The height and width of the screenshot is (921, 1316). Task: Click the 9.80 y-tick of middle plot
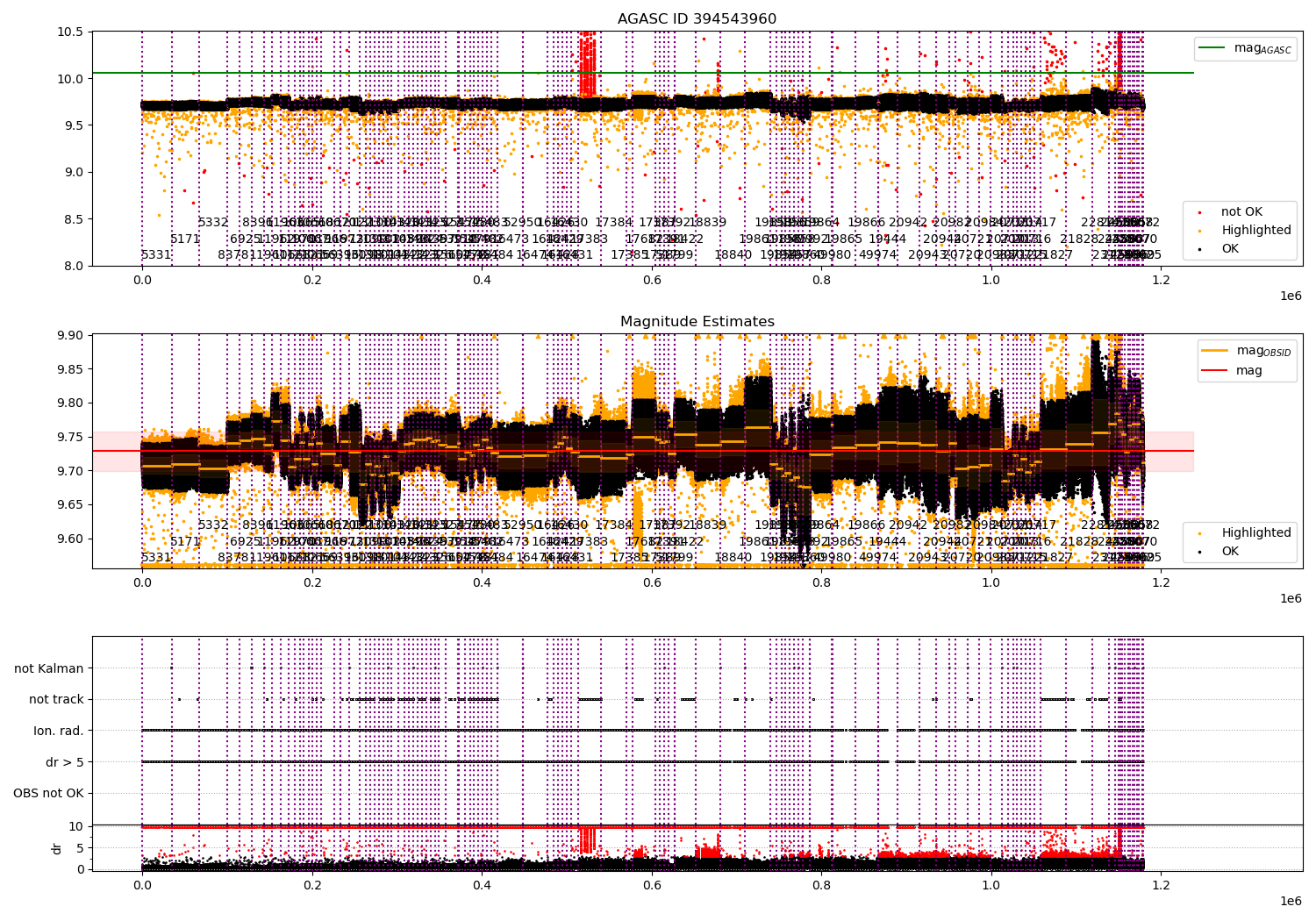coord(69,403)
